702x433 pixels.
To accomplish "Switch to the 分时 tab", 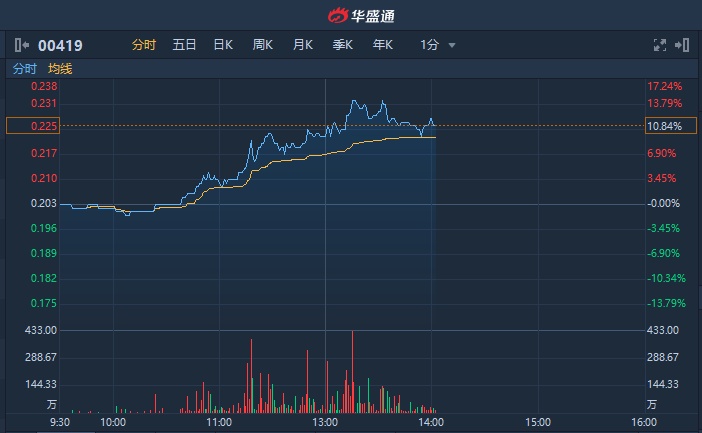I will (144, 45).
